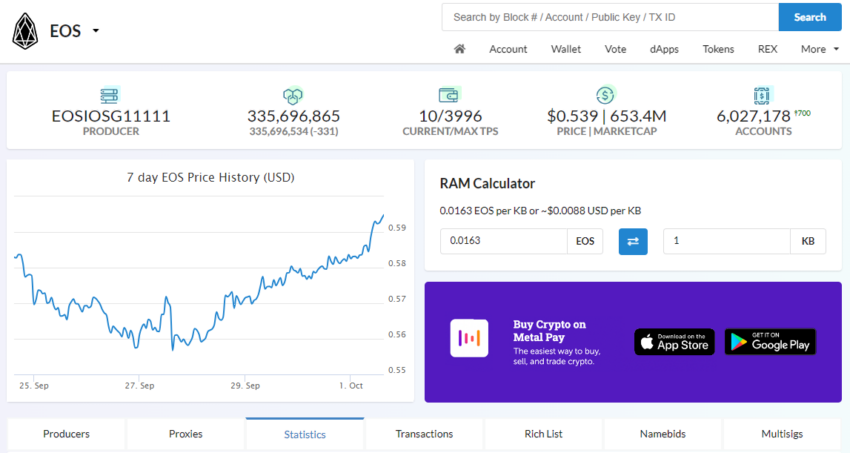Click the block cubes icon
Screen dimensions: 850x453
293,96
